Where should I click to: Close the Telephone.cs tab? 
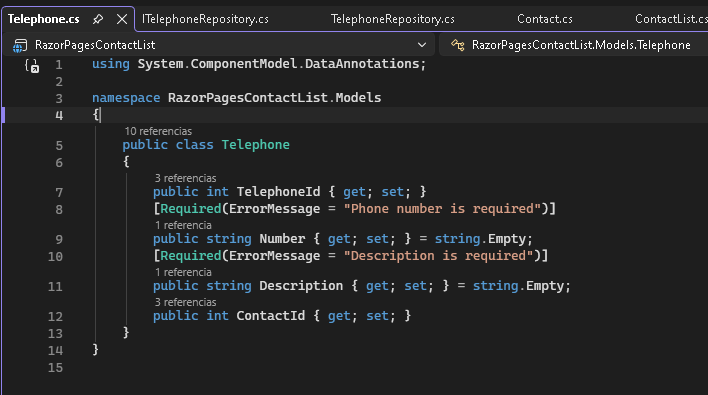pyautogui.click(x=122, y=19)
